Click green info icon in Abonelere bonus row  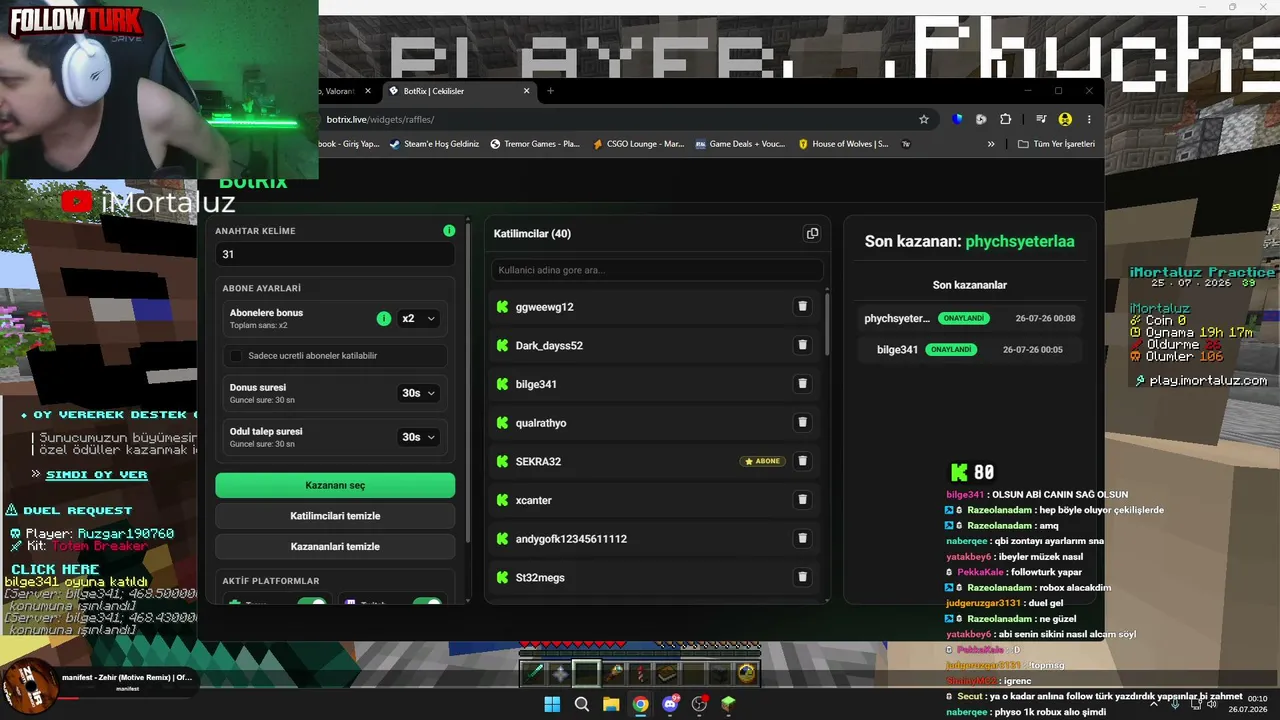pyautogui.click(x=384, y=318)
